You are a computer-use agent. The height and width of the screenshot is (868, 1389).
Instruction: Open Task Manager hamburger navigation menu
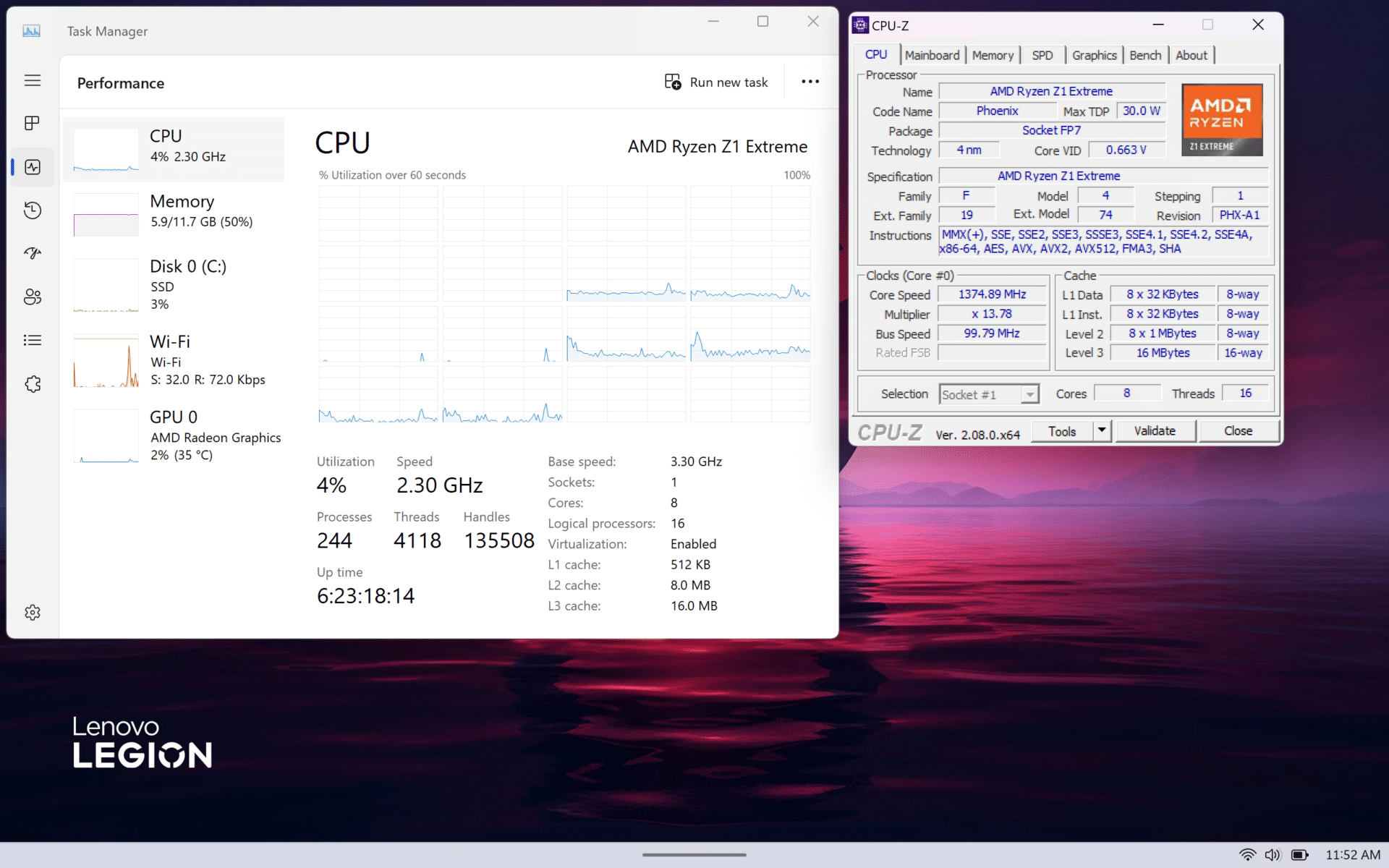pos(33,80)
